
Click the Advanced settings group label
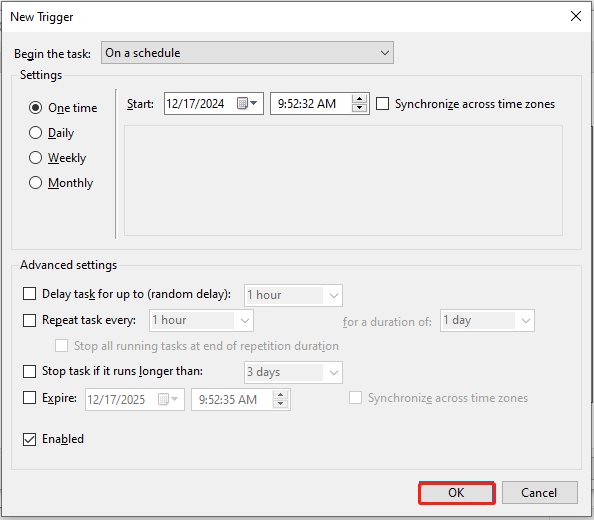pos(69,265)
